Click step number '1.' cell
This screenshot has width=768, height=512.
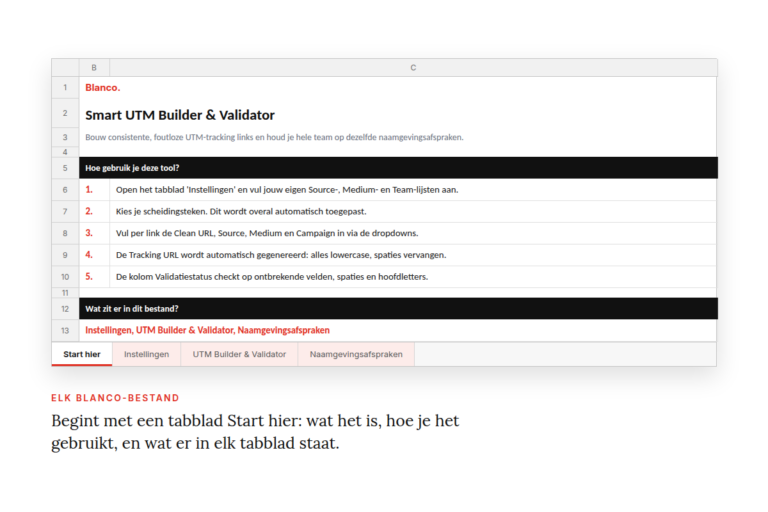coord(94,190)
